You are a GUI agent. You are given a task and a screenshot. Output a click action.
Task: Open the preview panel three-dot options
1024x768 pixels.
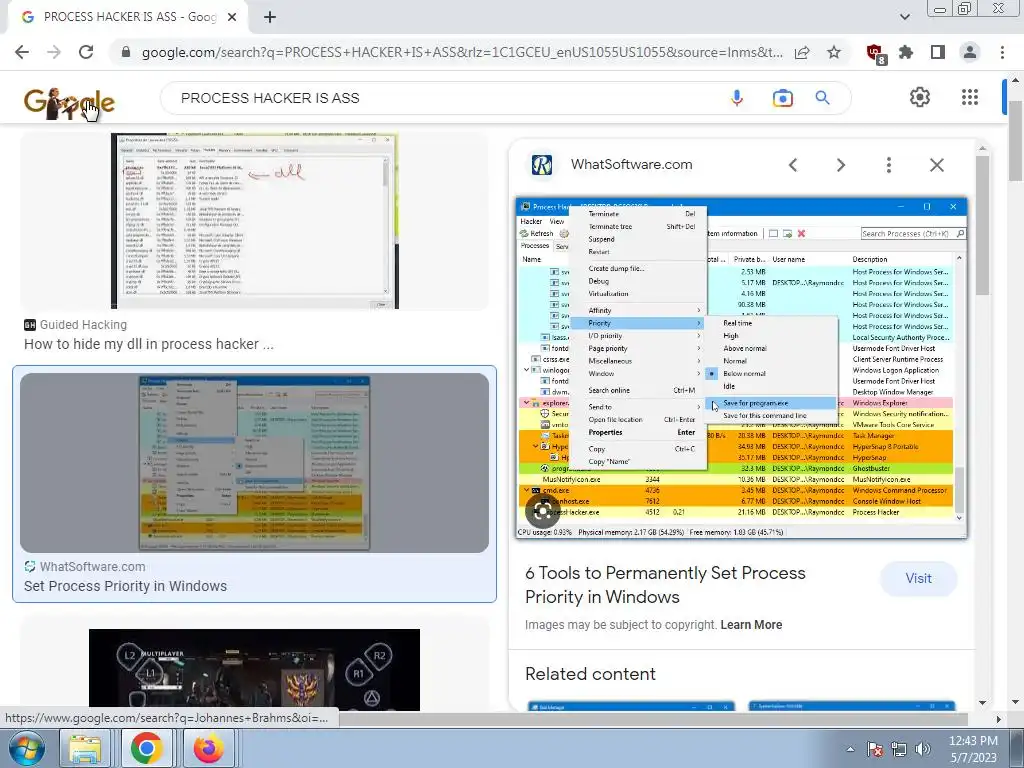[888, 165]
